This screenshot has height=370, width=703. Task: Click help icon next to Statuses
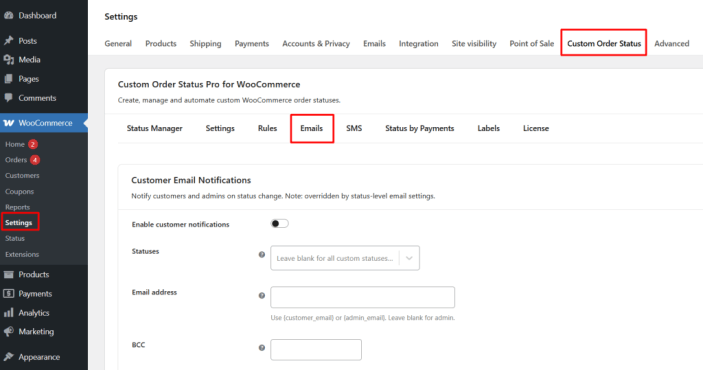point(262,255)
